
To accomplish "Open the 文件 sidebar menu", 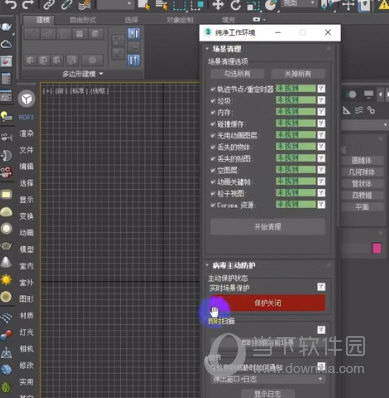I will pos(26,150).
